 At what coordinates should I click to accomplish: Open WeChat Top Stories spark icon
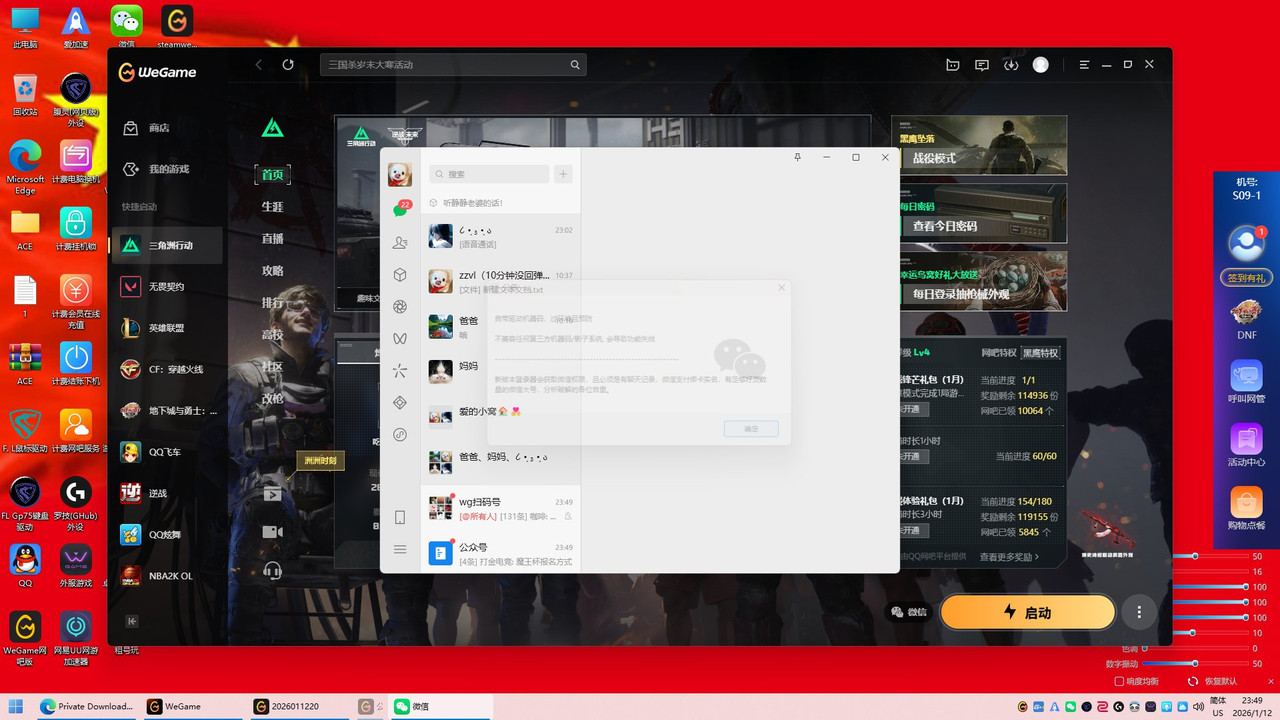click(x=400, y=371)
